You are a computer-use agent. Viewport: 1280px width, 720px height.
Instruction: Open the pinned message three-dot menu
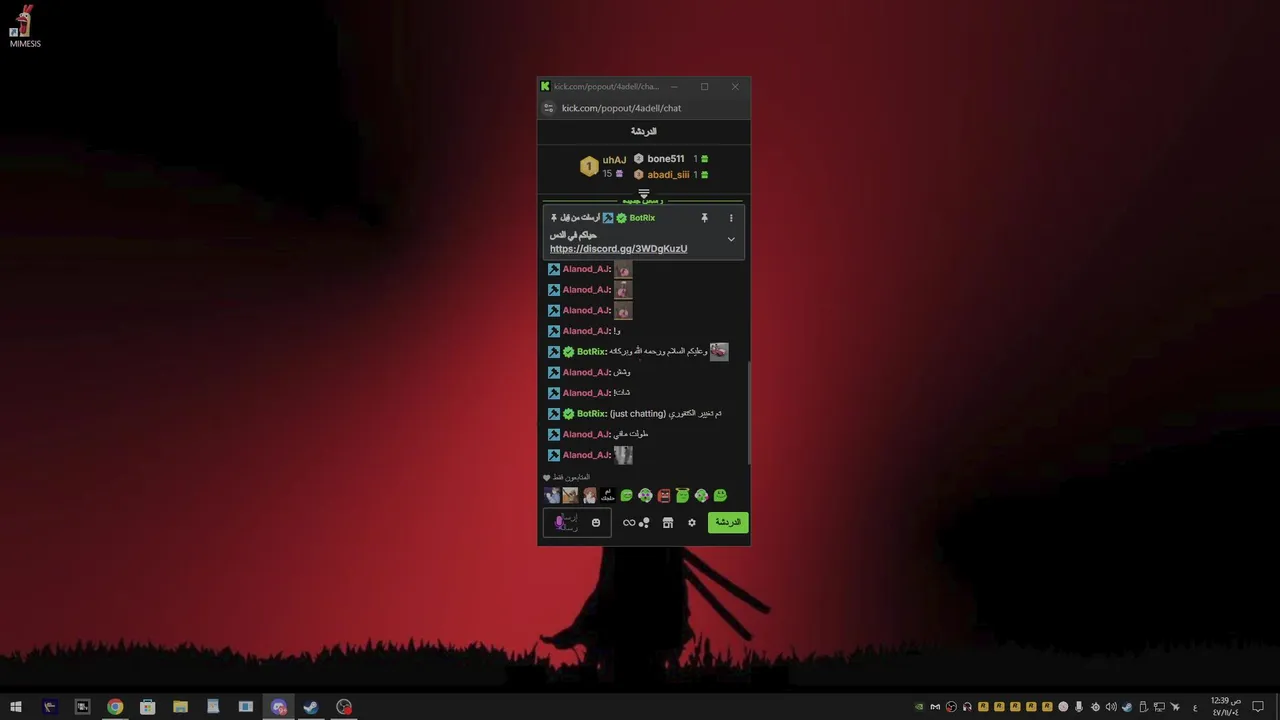731,218
